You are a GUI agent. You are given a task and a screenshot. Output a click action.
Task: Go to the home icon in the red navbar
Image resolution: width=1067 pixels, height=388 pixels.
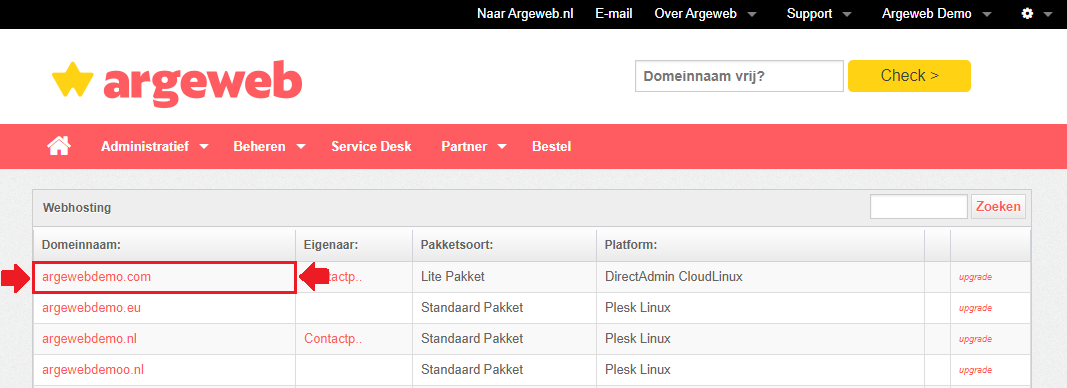tap(59, 145)
